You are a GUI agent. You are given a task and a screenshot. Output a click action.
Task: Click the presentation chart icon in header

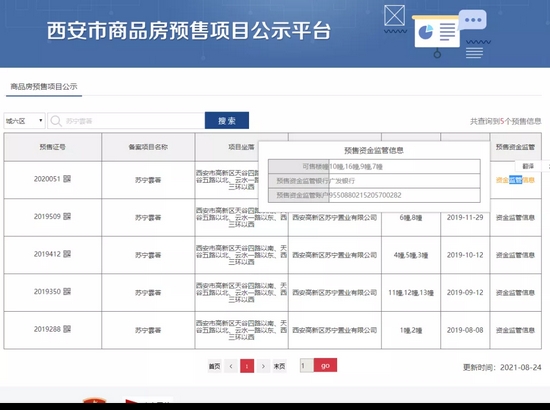[437, 33]
